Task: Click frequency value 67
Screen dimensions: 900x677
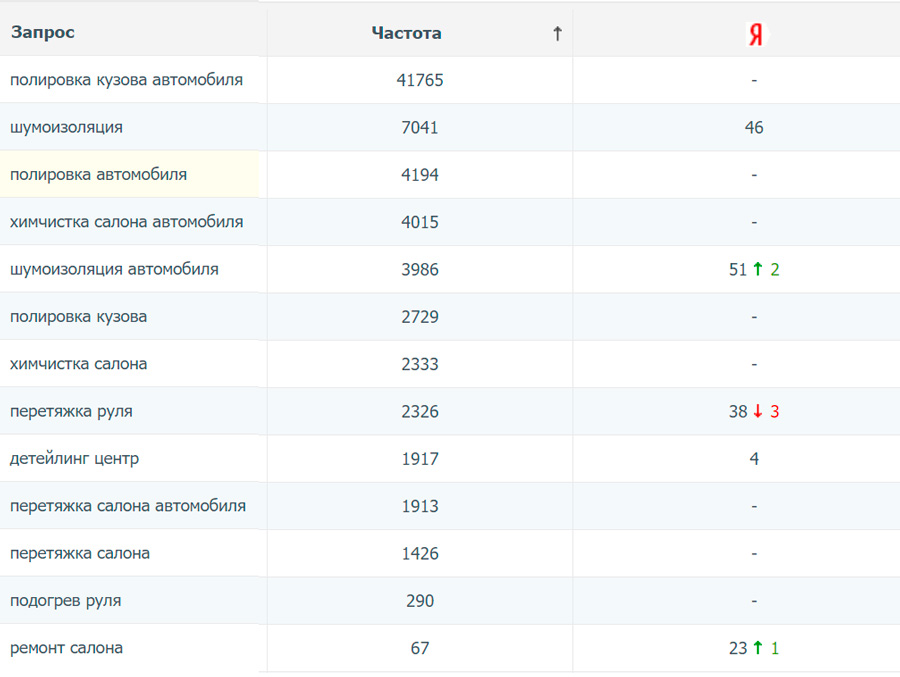Action: click(420, 648)
